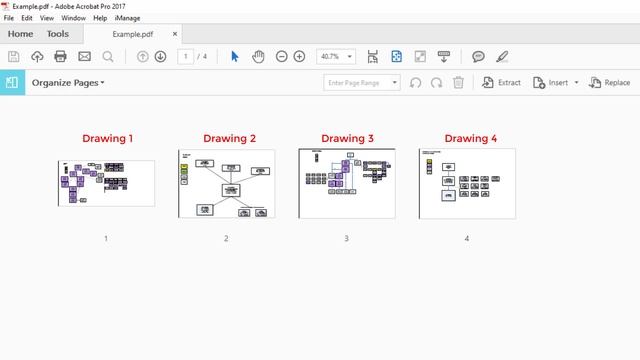The height and width of the screenshot is (360, 640).
Task: Open the Help menu
Action: 100,18
